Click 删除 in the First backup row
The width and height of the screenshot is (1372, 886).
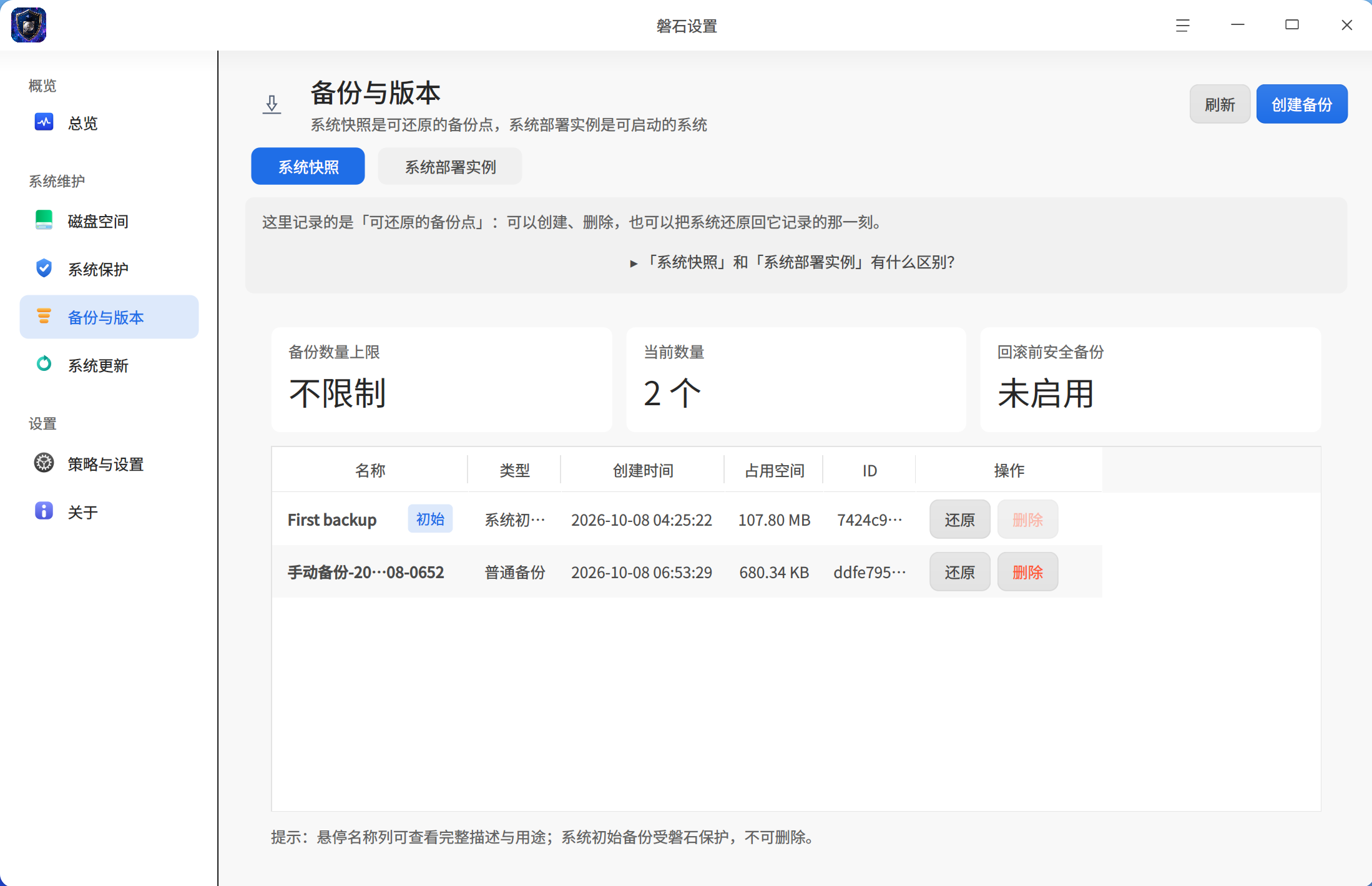pyautogui.click(x=1027, y=519)
